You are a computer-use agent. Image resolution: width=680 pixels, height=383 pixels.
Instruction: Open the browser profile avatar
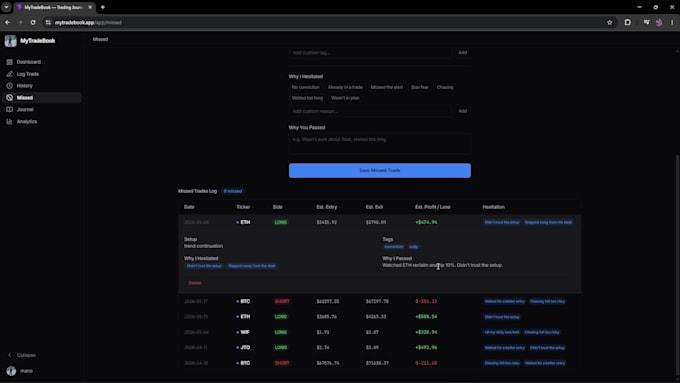(659, 22)
